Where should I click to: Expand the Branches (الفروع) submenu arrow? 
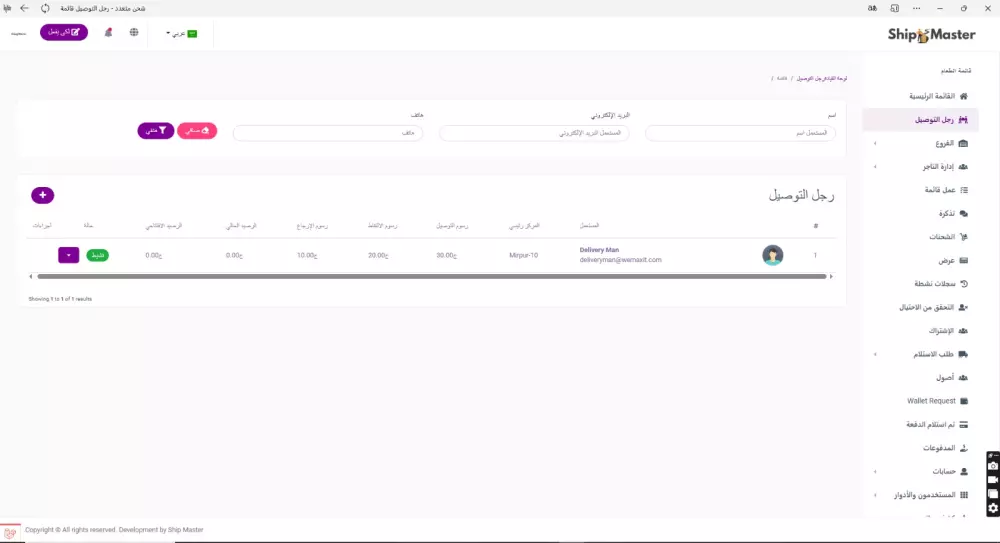click(875, 144)
